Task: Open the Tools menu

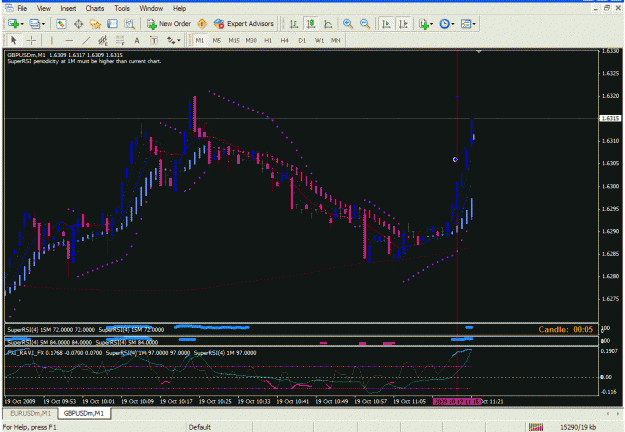Action: click(x=122, y=8)
